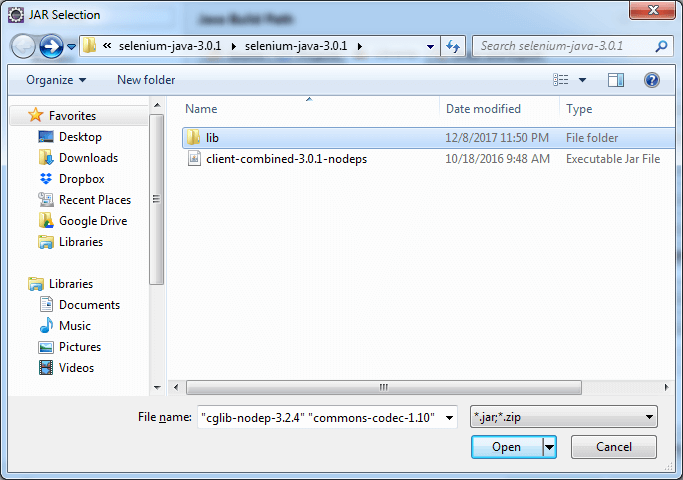This screenshot has height=480, width=683.
Task: Toggle the preview pane icon
Action: pos(616,80)
